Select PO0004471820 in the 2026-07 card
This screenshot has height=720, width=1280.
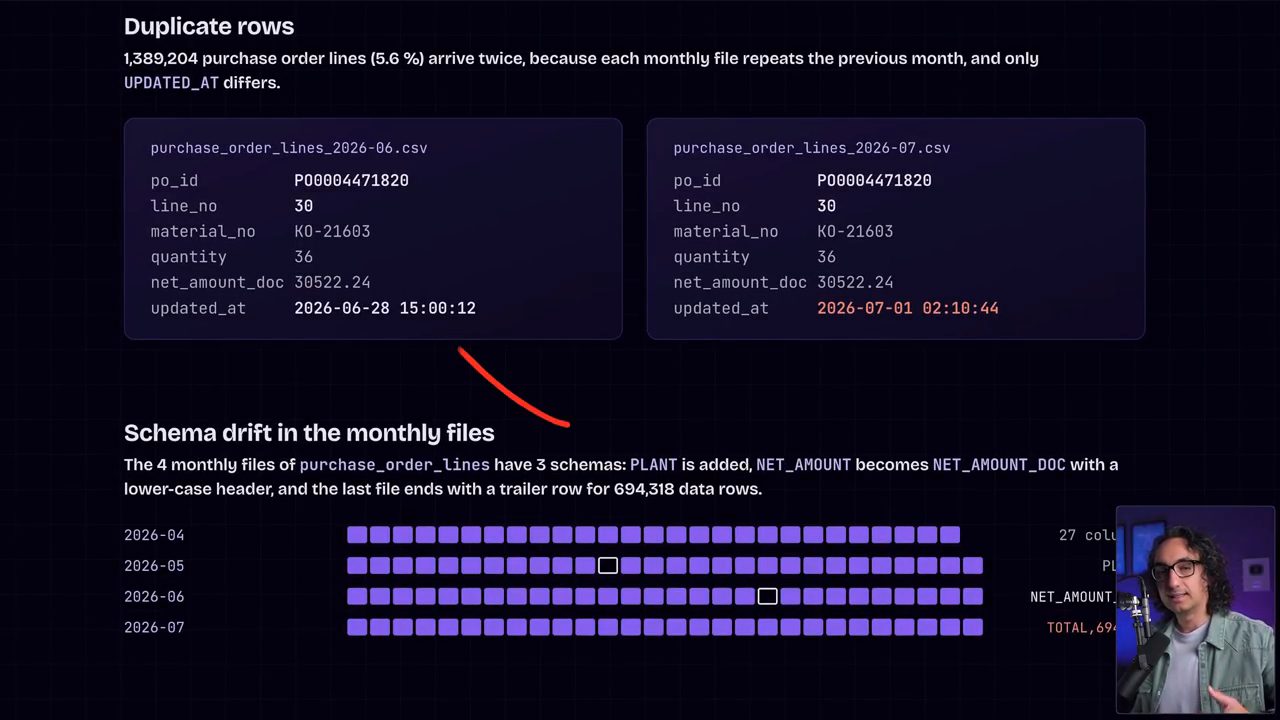click(874, 181)
